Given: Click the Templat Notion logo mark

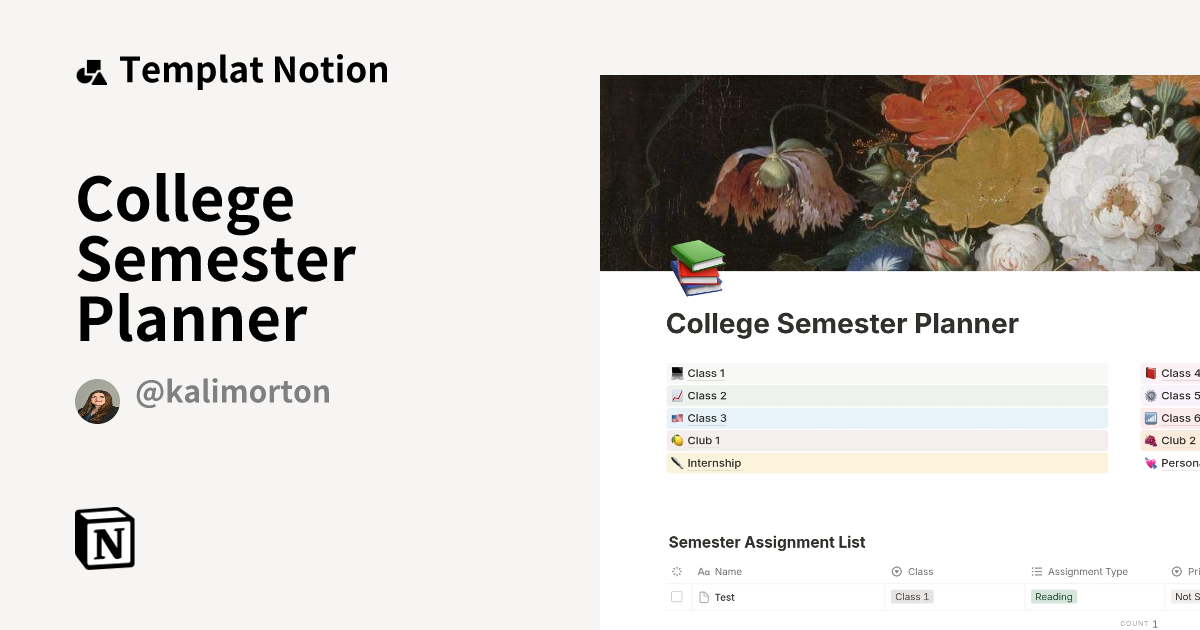Looking at the screenshot, I should pyautogui.click(x=91, y=70).
